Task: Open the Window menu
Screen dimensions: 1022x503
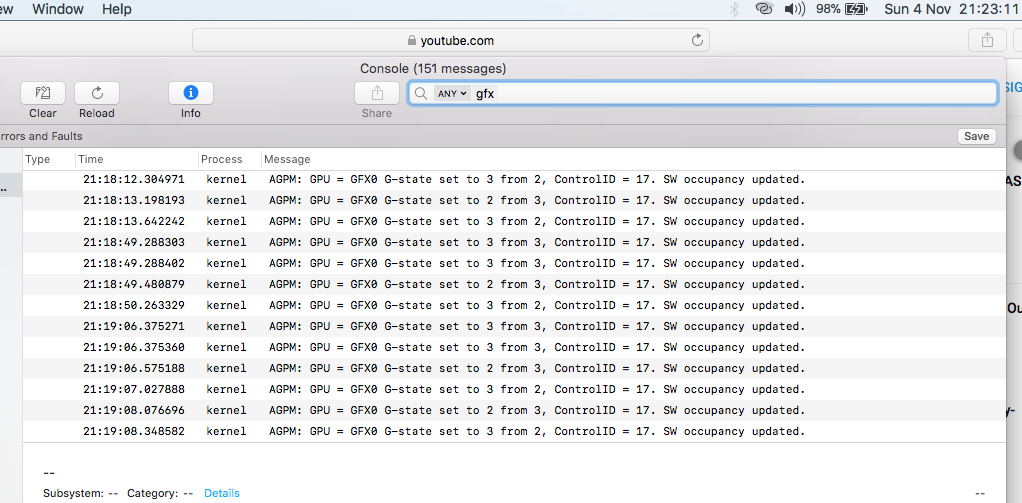Action: (58, 9)
